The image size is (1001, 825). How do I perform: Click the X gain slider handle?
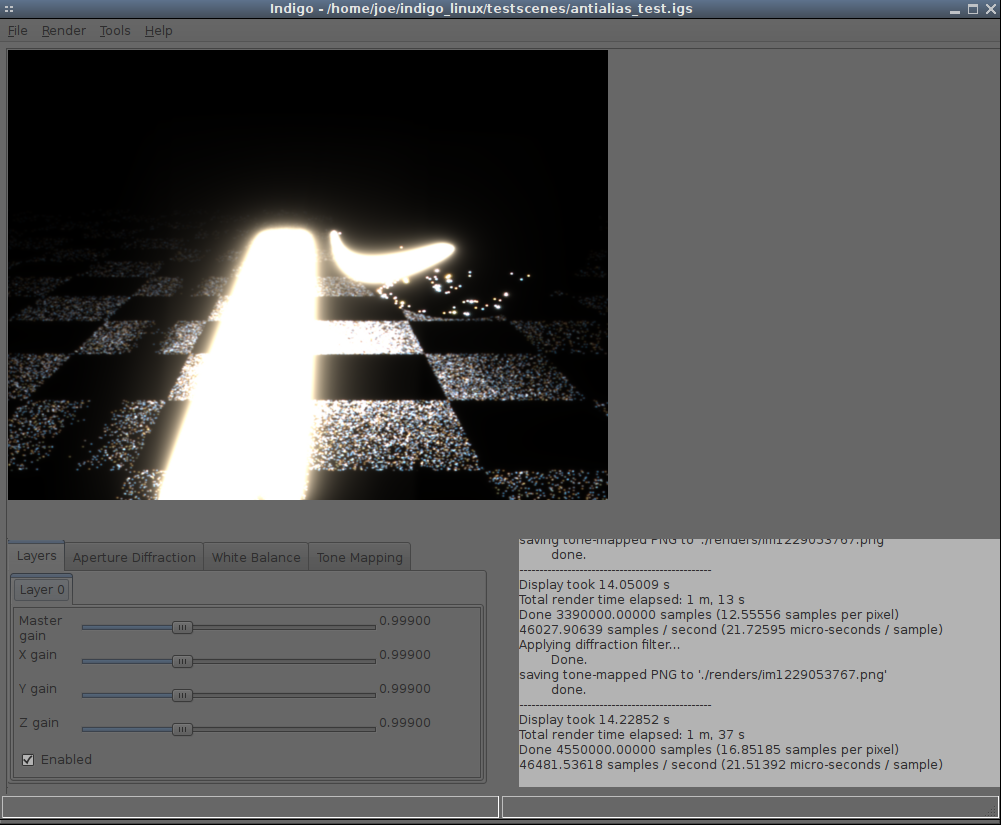coord(182,661)
